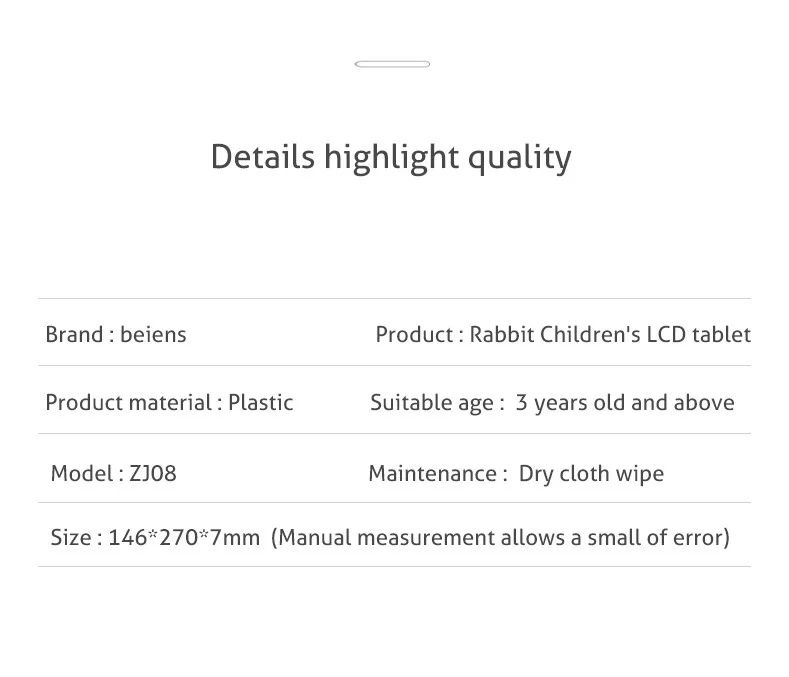The width and height of the screenshot is (789, 677).
Task: Click Dry cloth wipe text
Action: coord(591,474)
